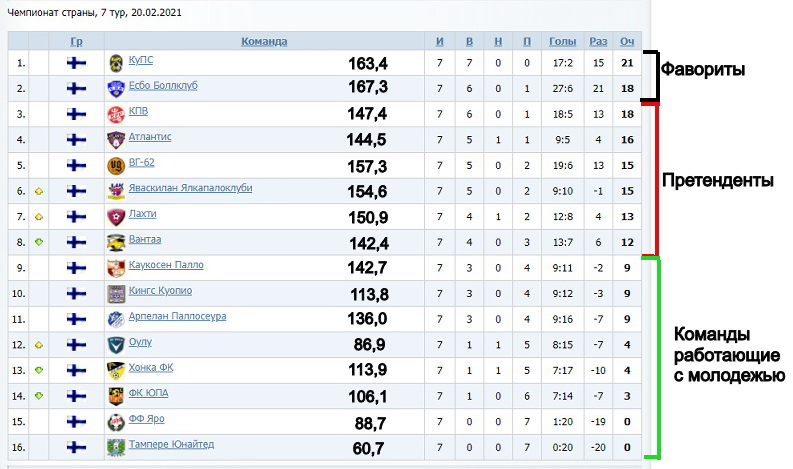Click the Хонка ФК club logo

point(116,369)
